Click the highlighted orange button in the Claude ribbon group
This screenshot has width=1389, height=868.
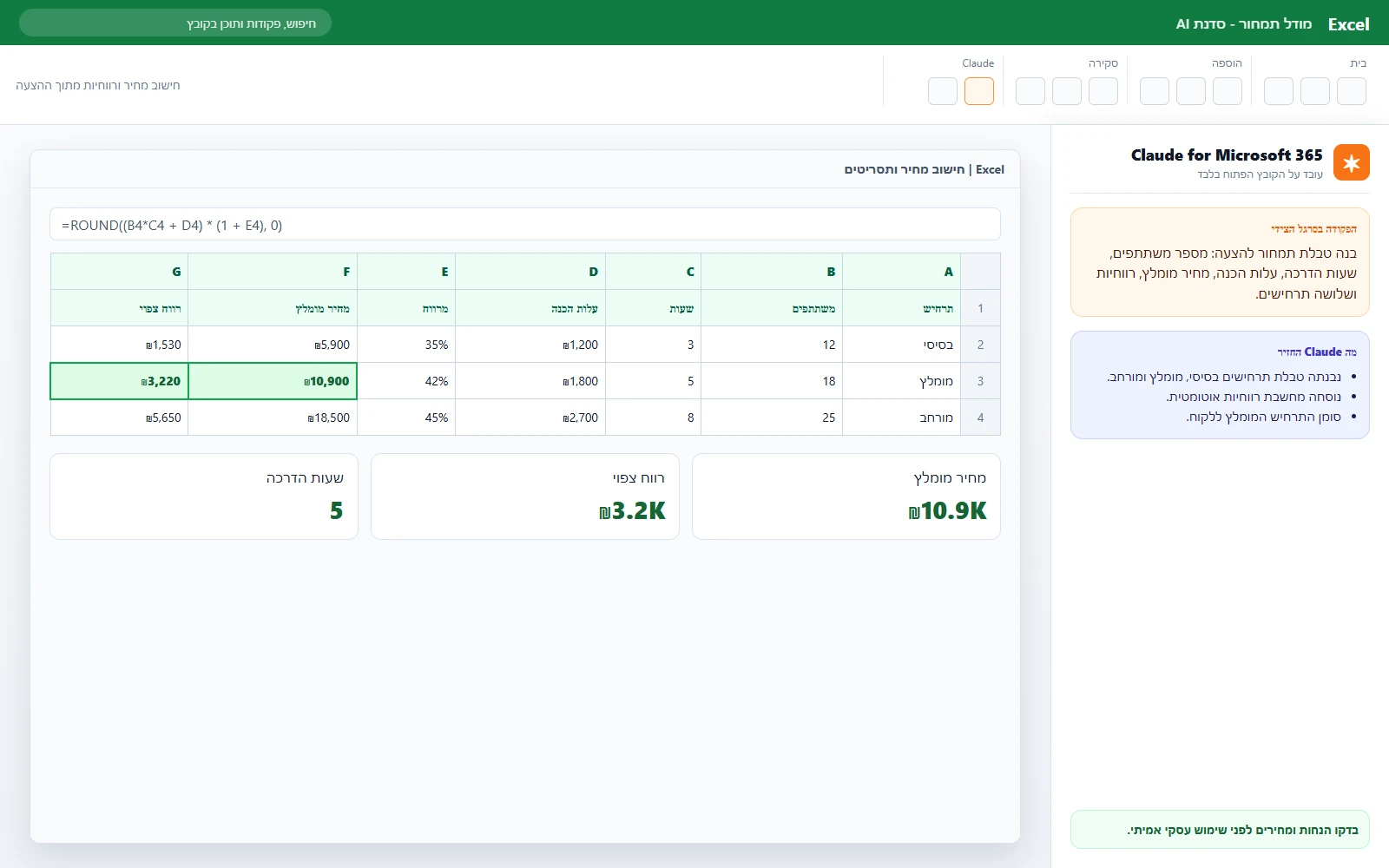click(x=979, y=91)
